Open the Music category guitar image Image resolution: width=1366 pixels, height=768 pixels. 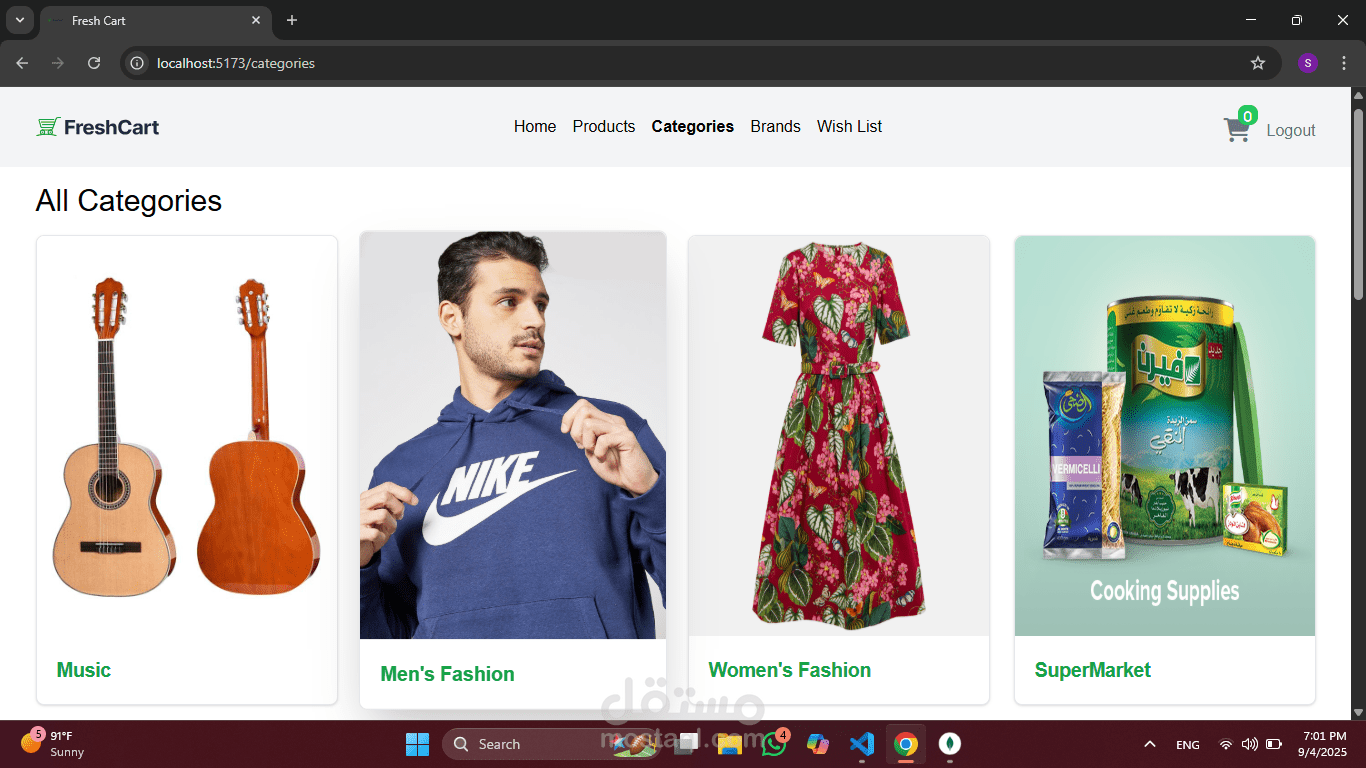pyautogui.click(x=187, y=436)
